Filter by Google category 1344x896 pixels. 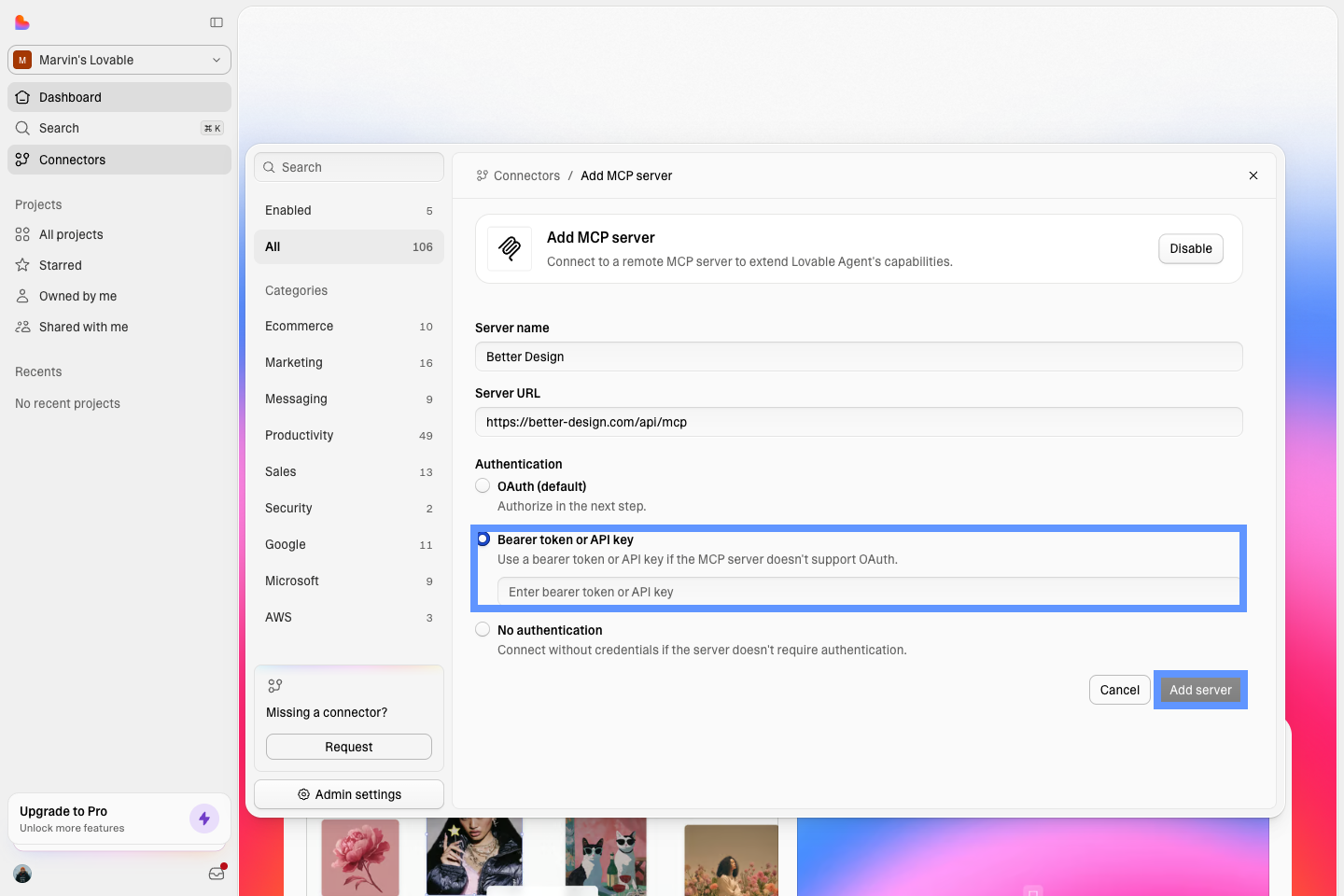point(349,544)
